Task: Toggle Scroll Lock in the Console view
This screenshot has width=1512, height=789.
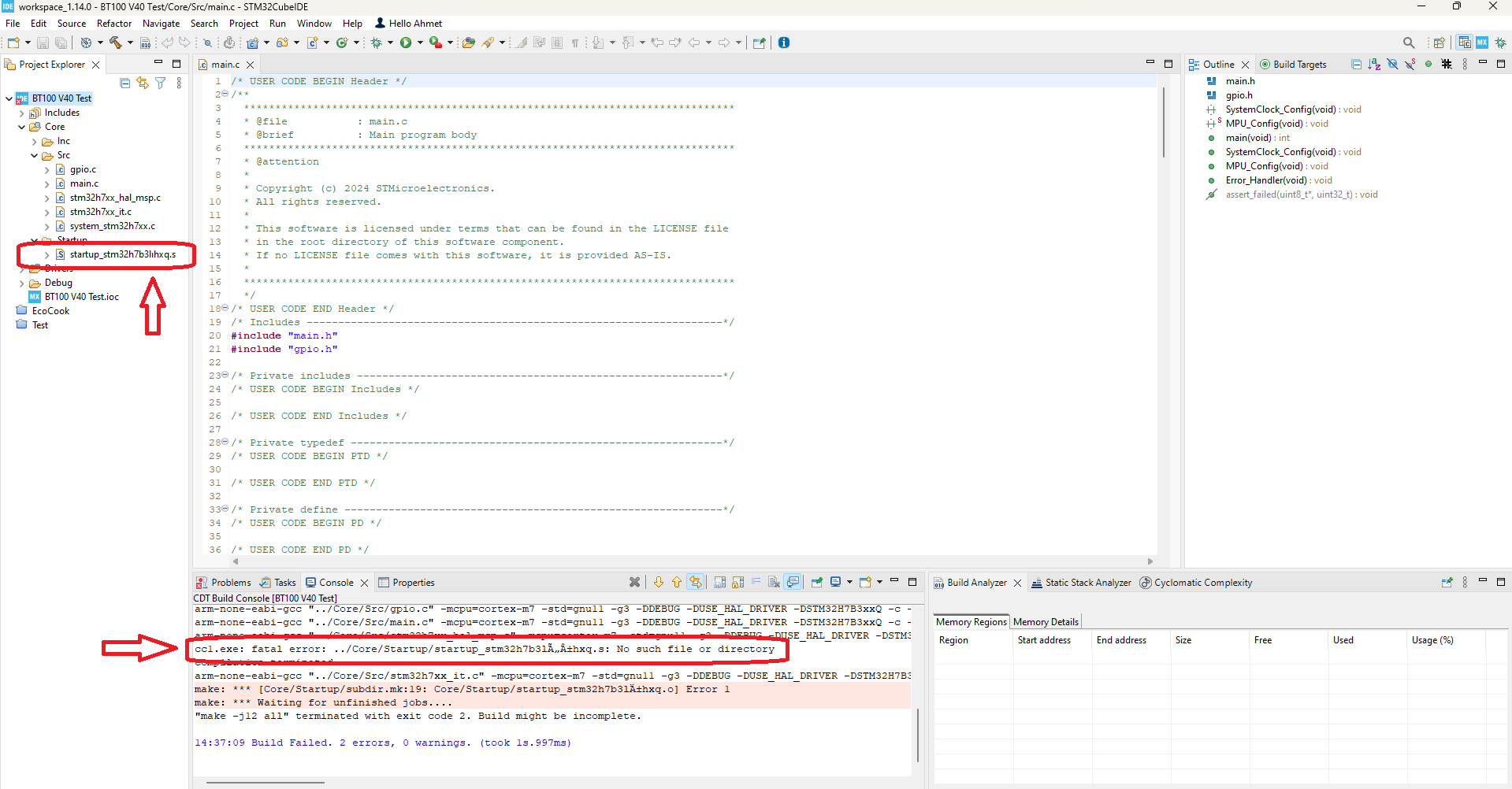Action: [x=737, y=582]
